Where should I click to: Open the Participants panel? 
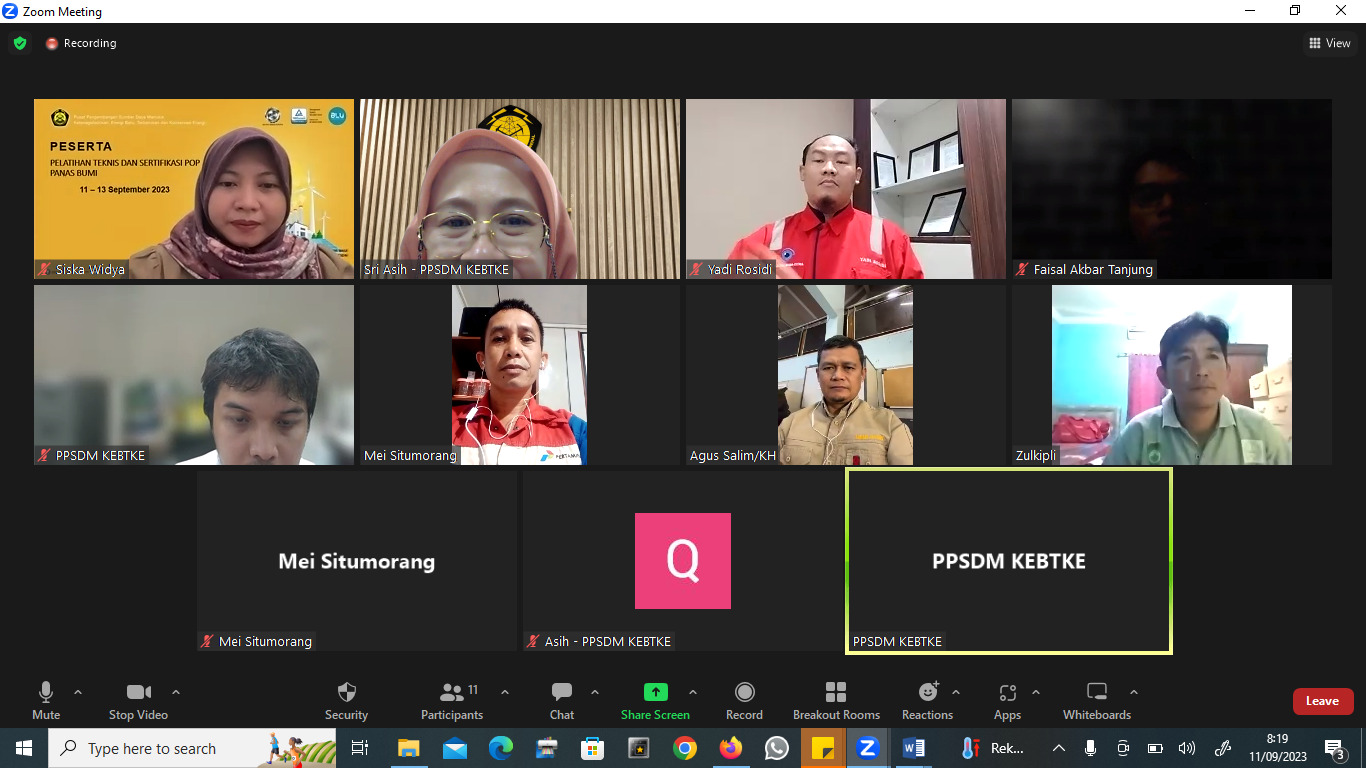tap(452, 700)
